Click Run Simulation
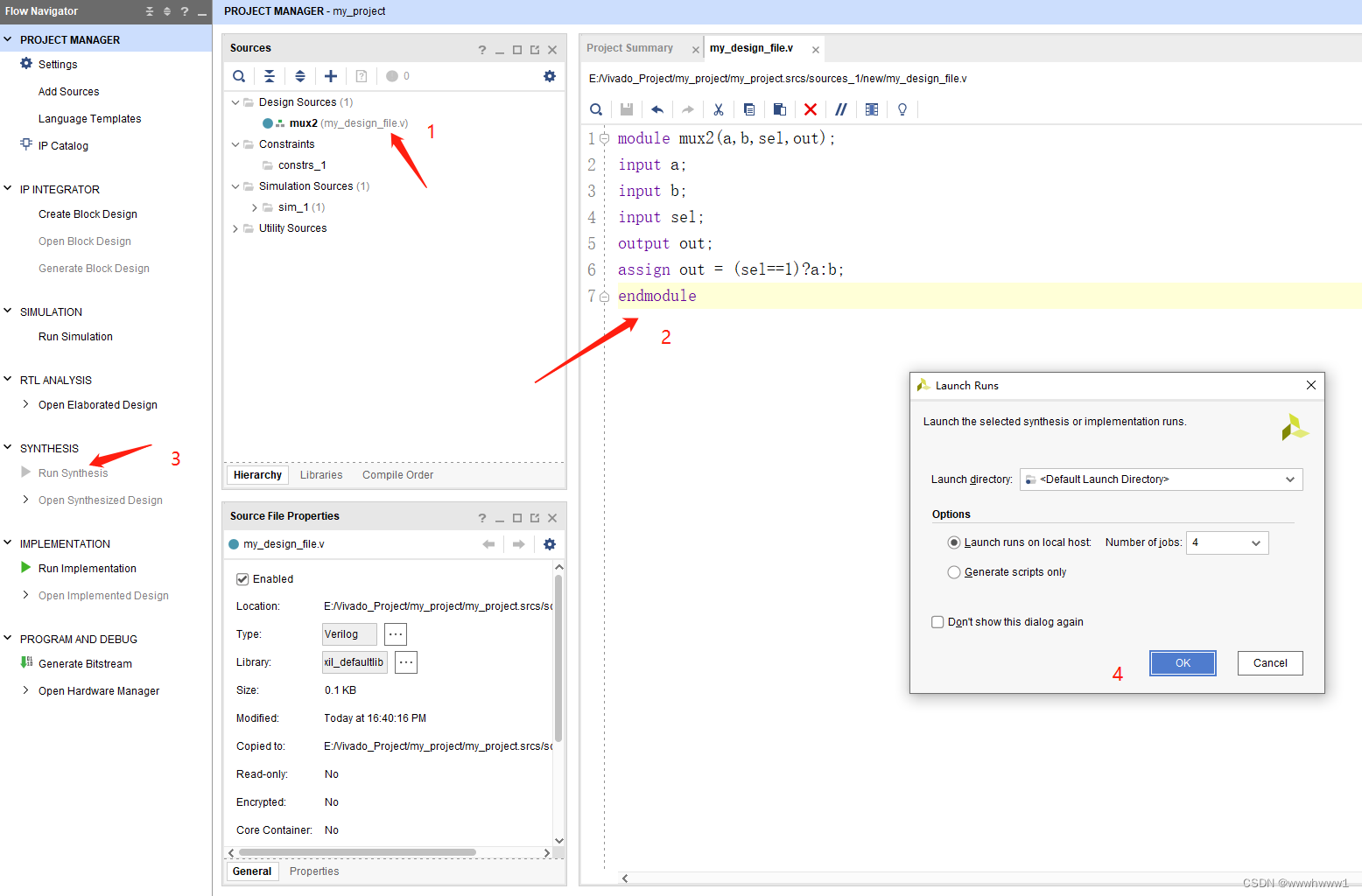1362x896 pixels. pos(75,337)
